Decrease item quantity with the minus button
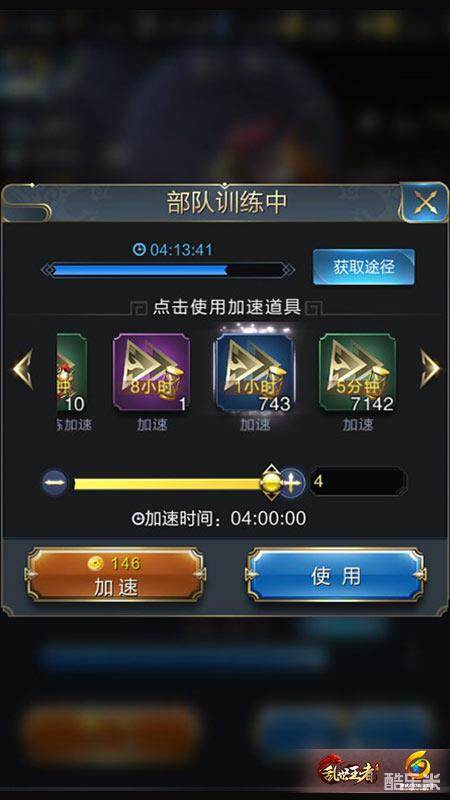This screenshot has height=800, width=450. 54,483
